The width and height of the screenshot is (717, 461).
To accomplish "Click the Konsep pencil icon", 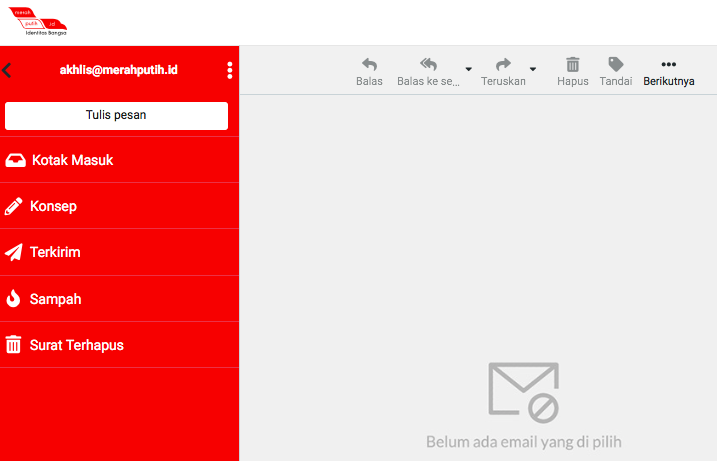I will coord(14,206).
